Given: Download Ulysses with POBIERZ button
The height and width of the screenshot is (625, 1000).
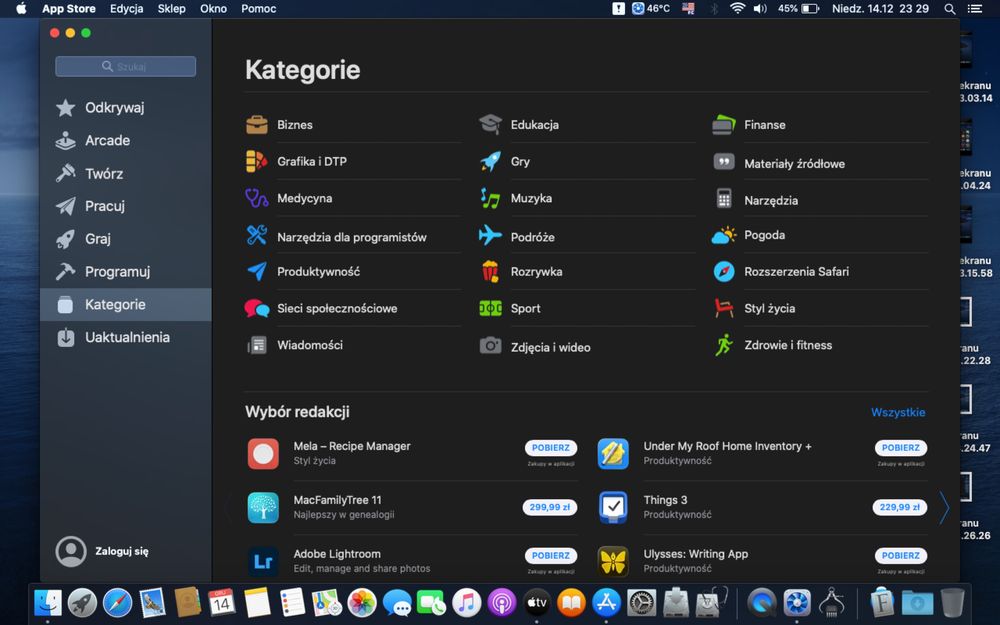Looking at the screenshot, I should tap(901, 555).
